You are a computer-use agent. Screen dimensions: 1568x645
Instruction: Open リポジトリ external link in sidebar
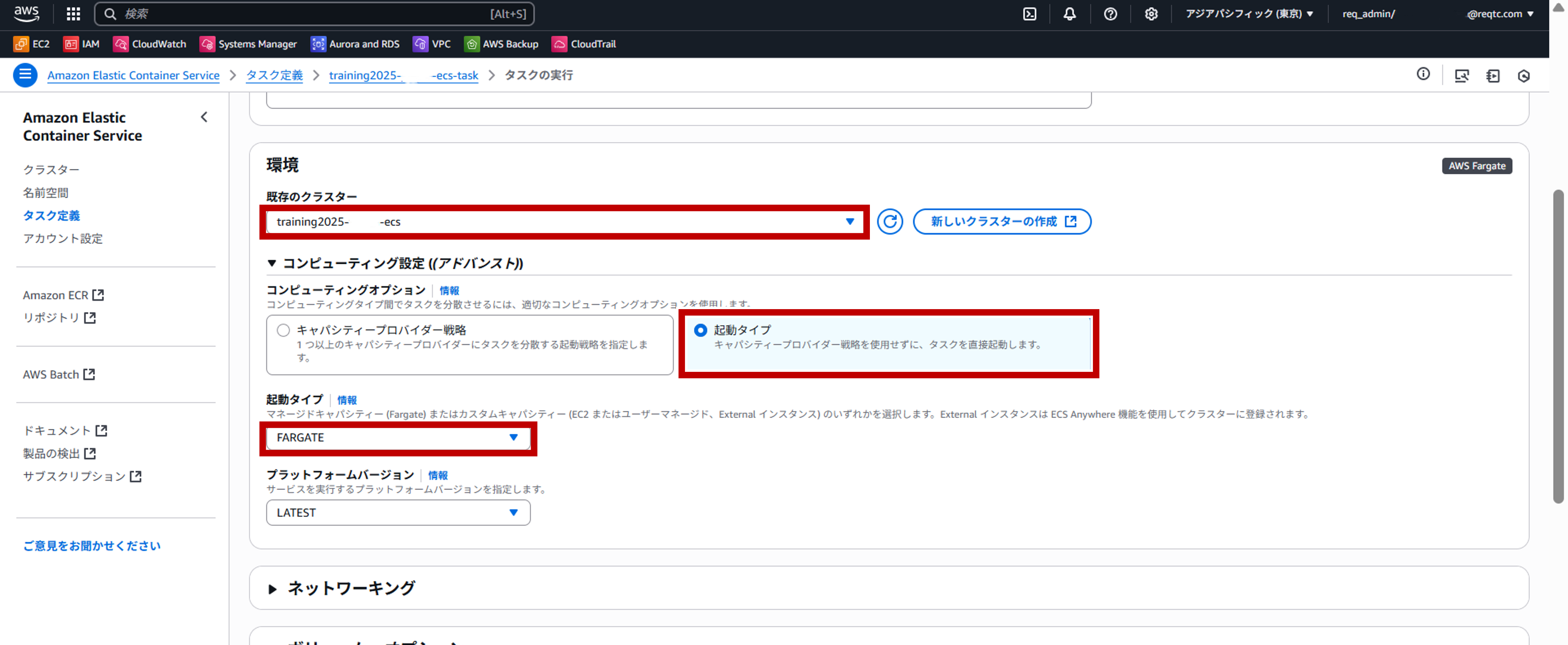[x=60, y=318]
